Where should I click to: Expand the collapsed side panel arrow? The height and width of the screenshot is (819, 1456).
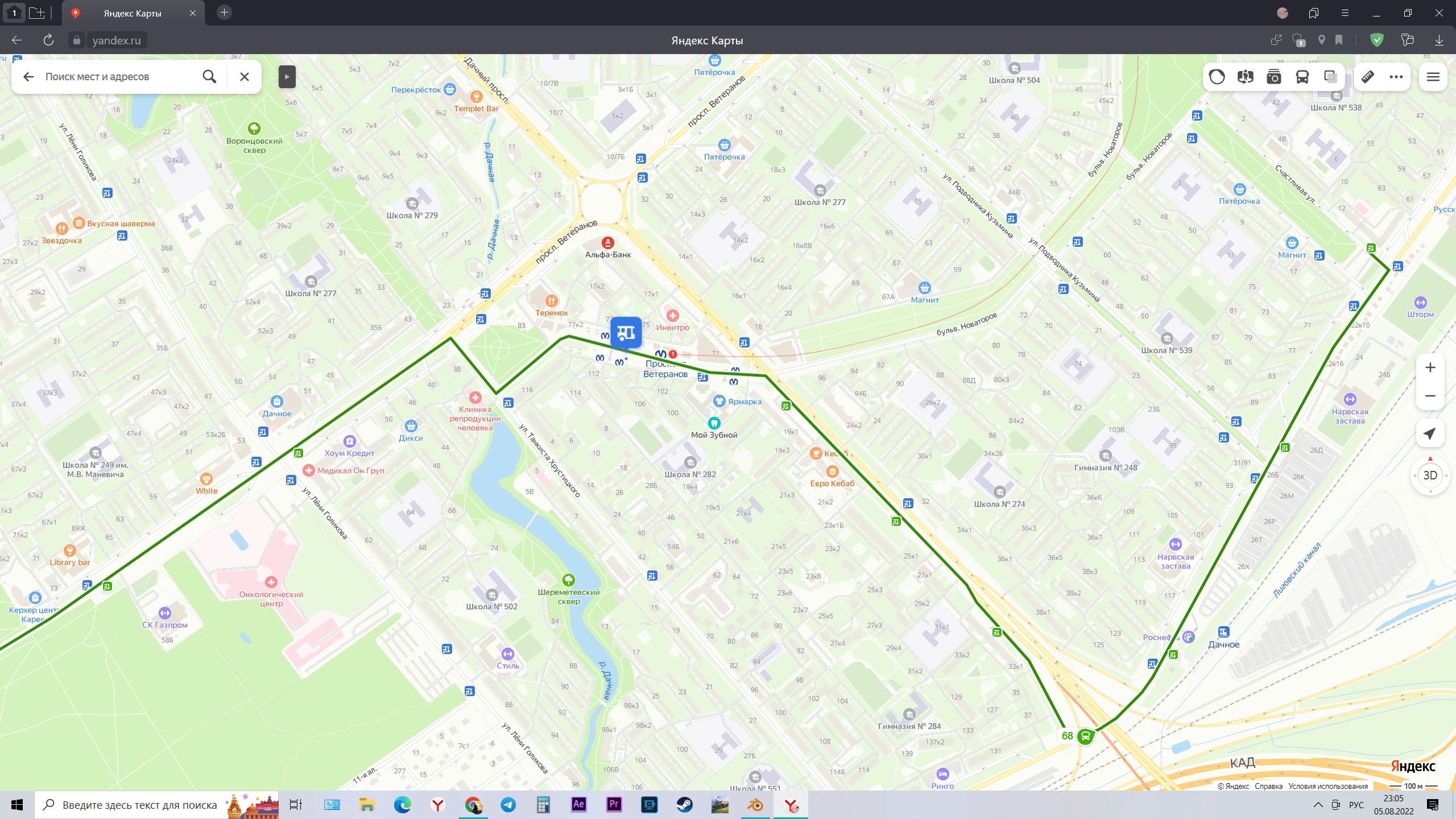tap(287, 77)
